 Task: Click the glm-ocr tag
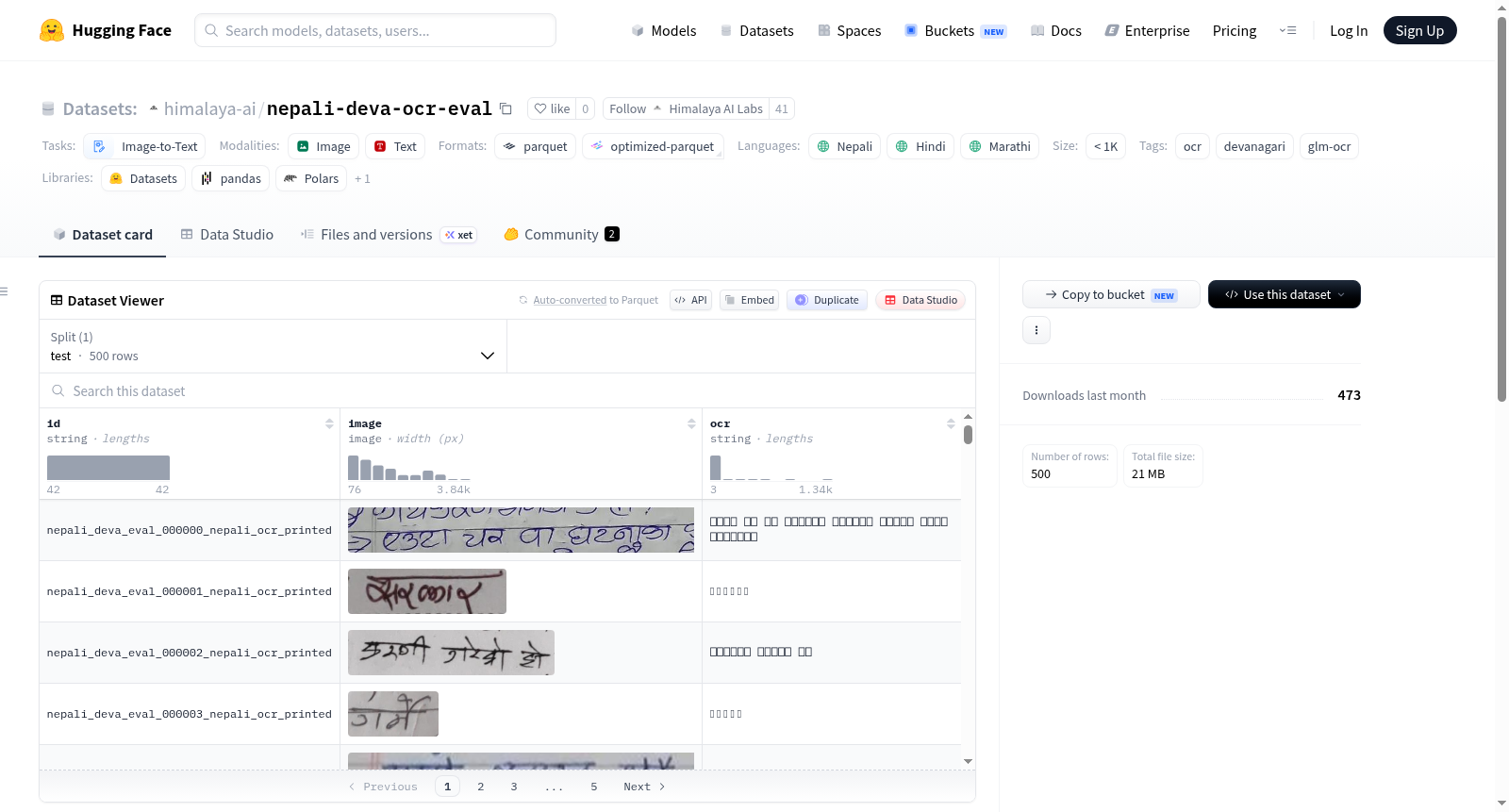pyautogui.click(x=1329, y=146)
